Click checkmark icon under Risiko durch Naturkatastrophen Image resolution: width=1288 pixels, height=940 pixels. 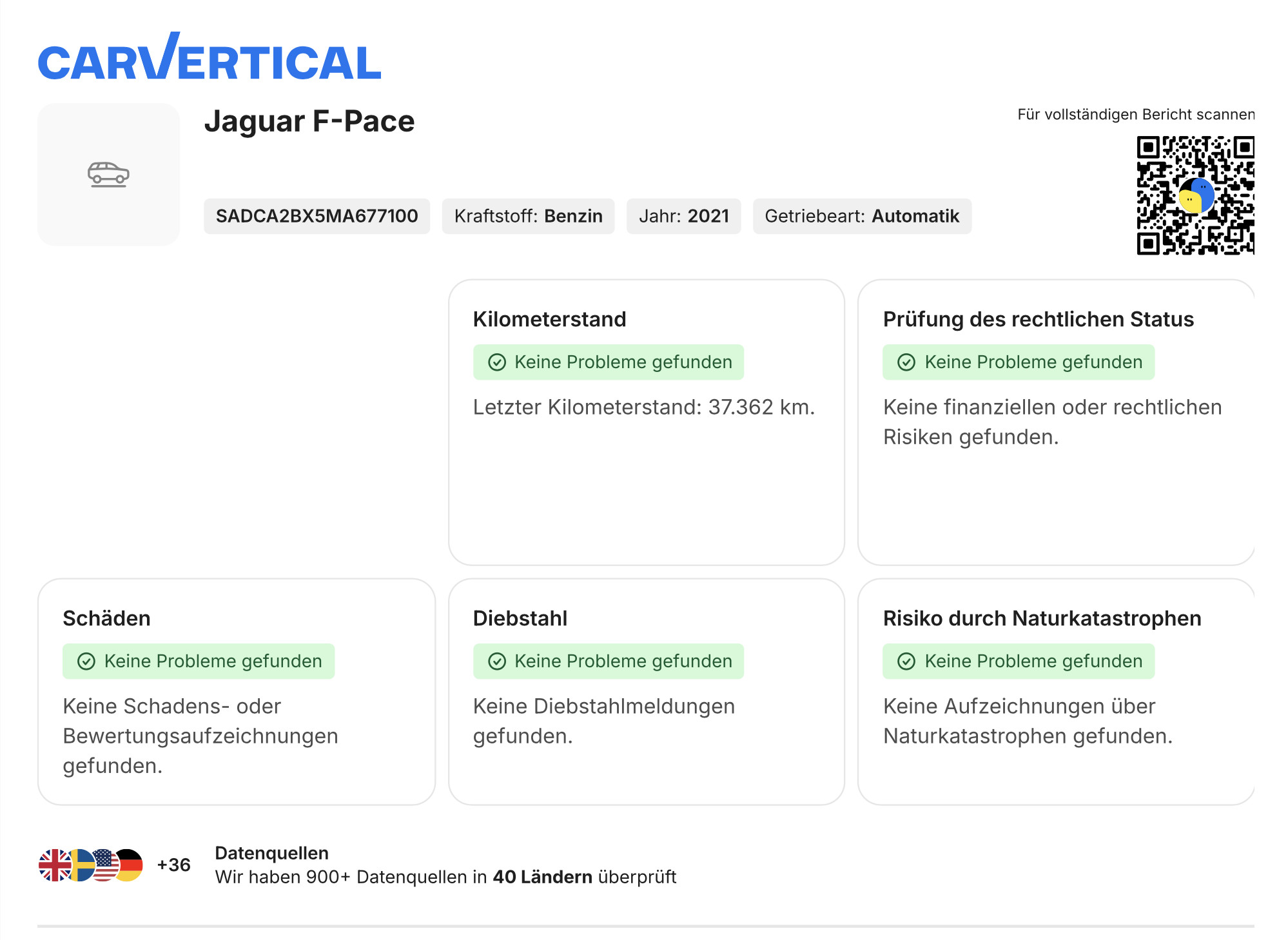coord(906,661)
